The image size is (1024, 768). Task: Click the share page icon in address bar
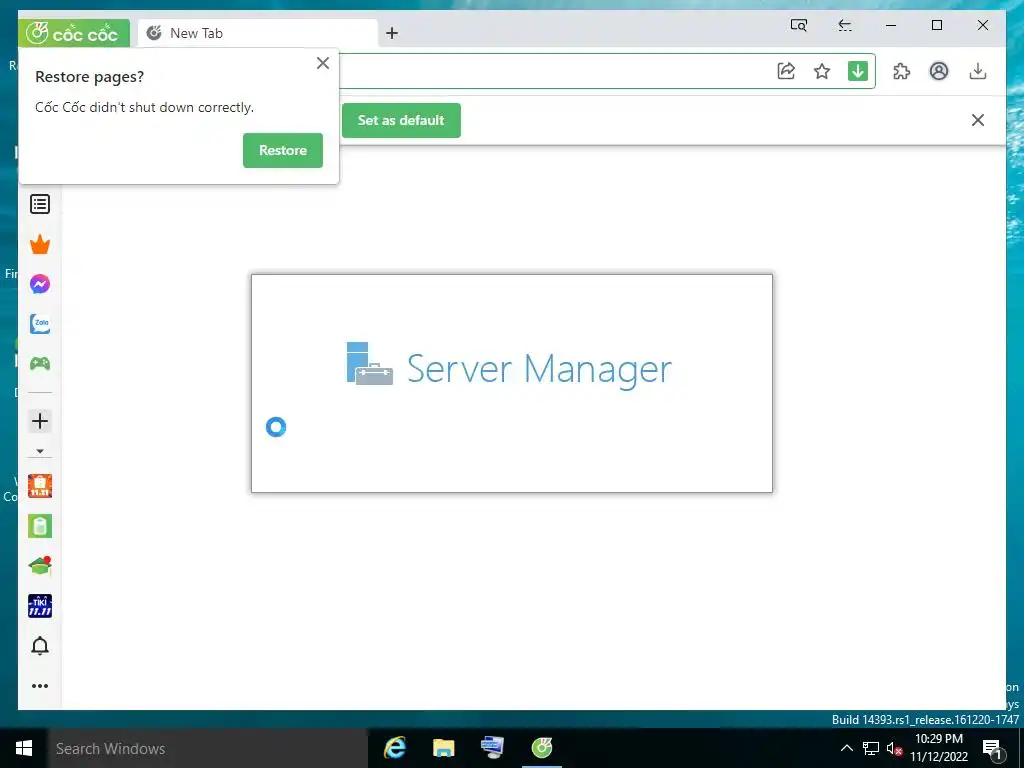(786, 71)
